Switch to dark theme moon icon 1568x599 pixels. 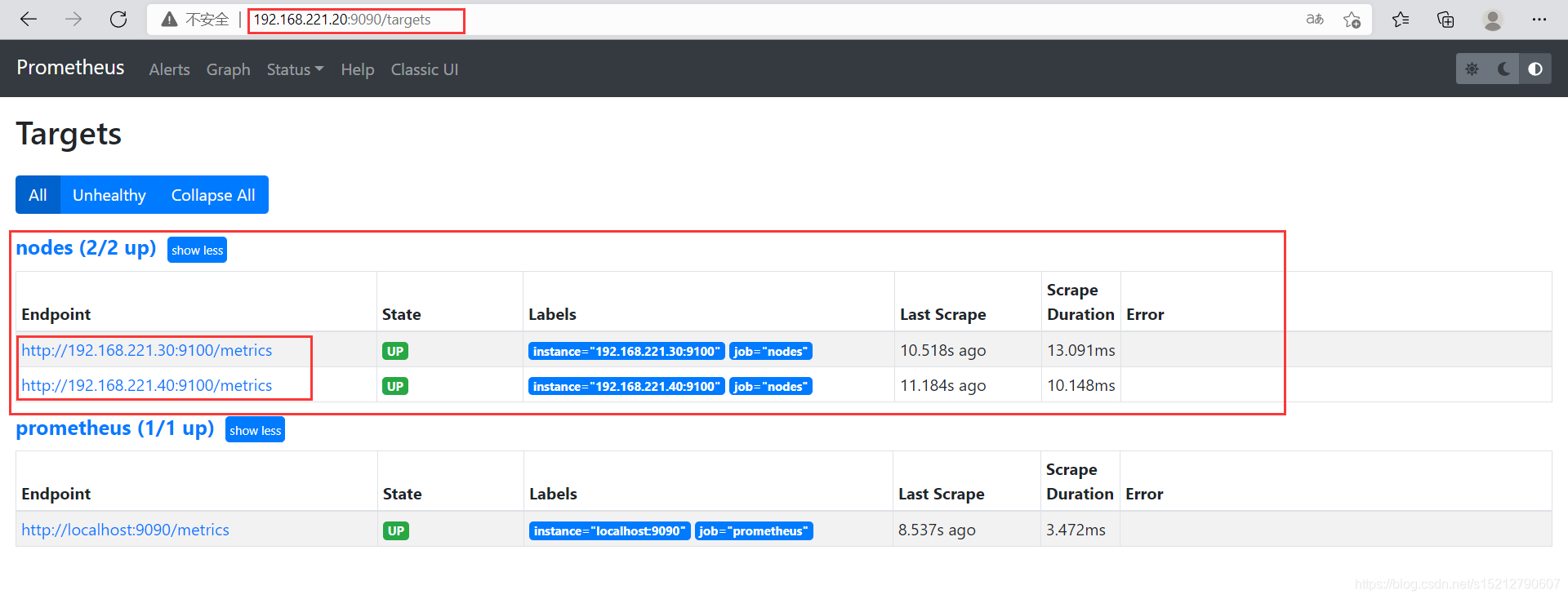(1503, 69)
